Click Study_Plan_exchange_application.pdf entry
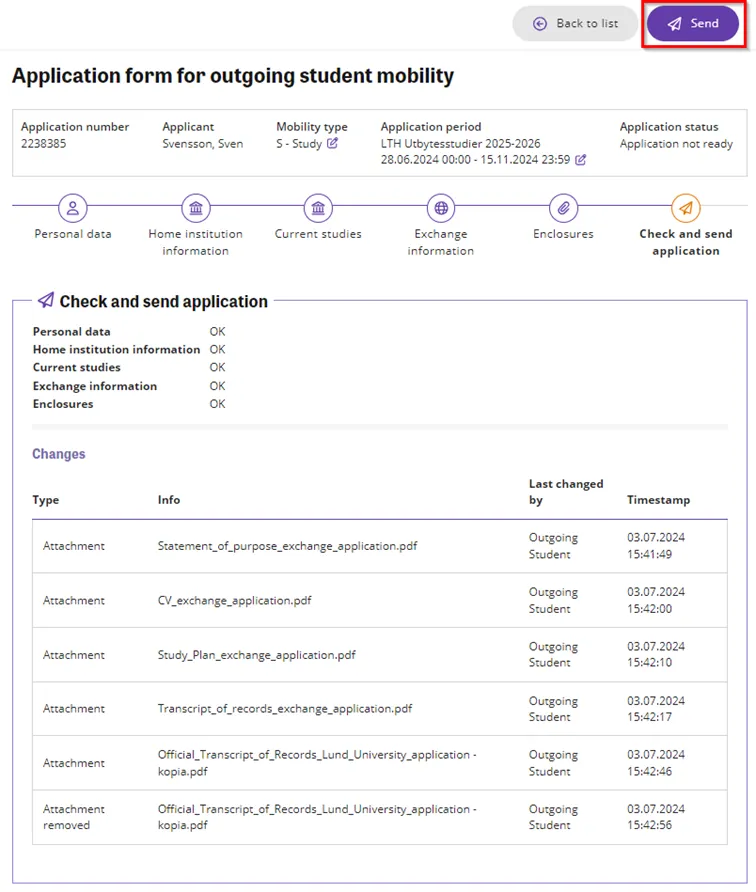The image size is (756, 892). 257,655
